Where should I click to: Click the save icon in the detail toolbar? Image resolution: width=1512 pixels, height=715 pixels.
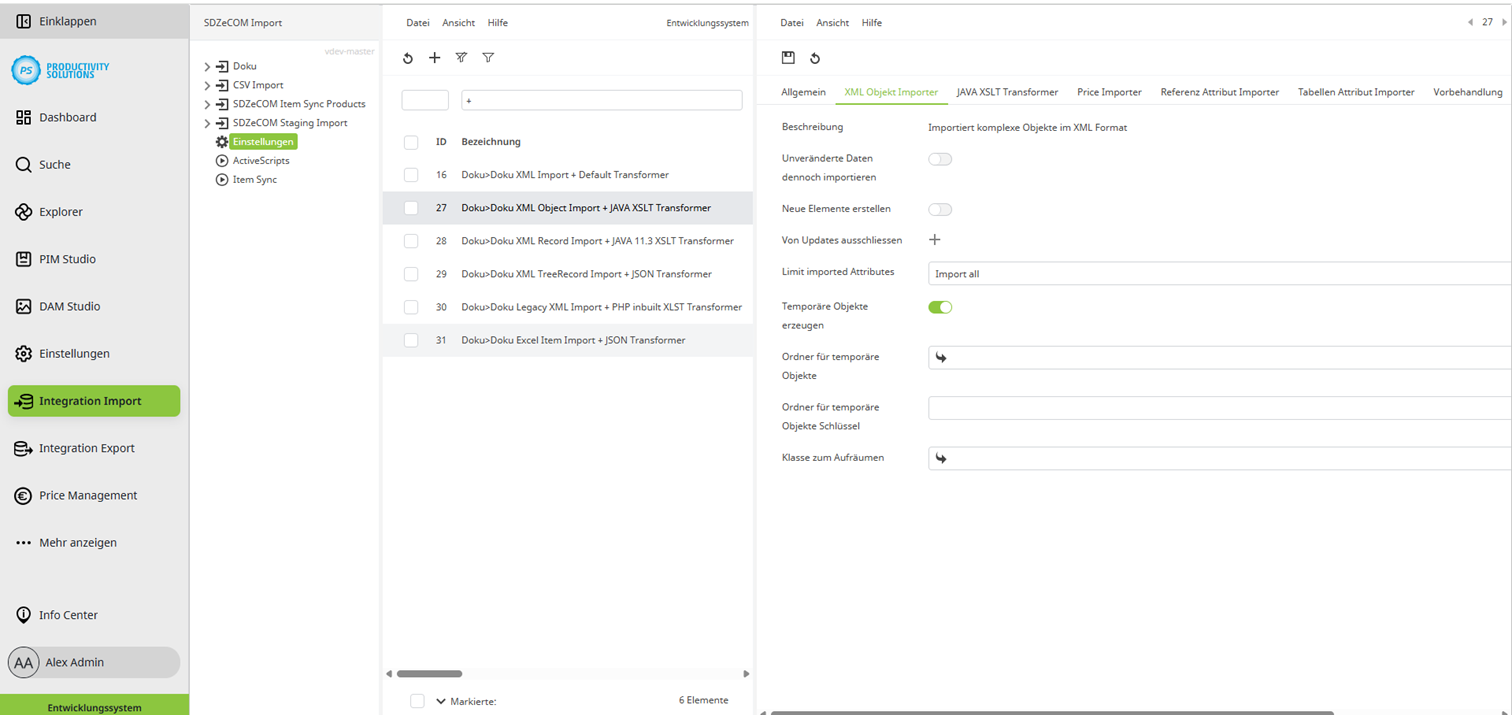pos(790,58)
